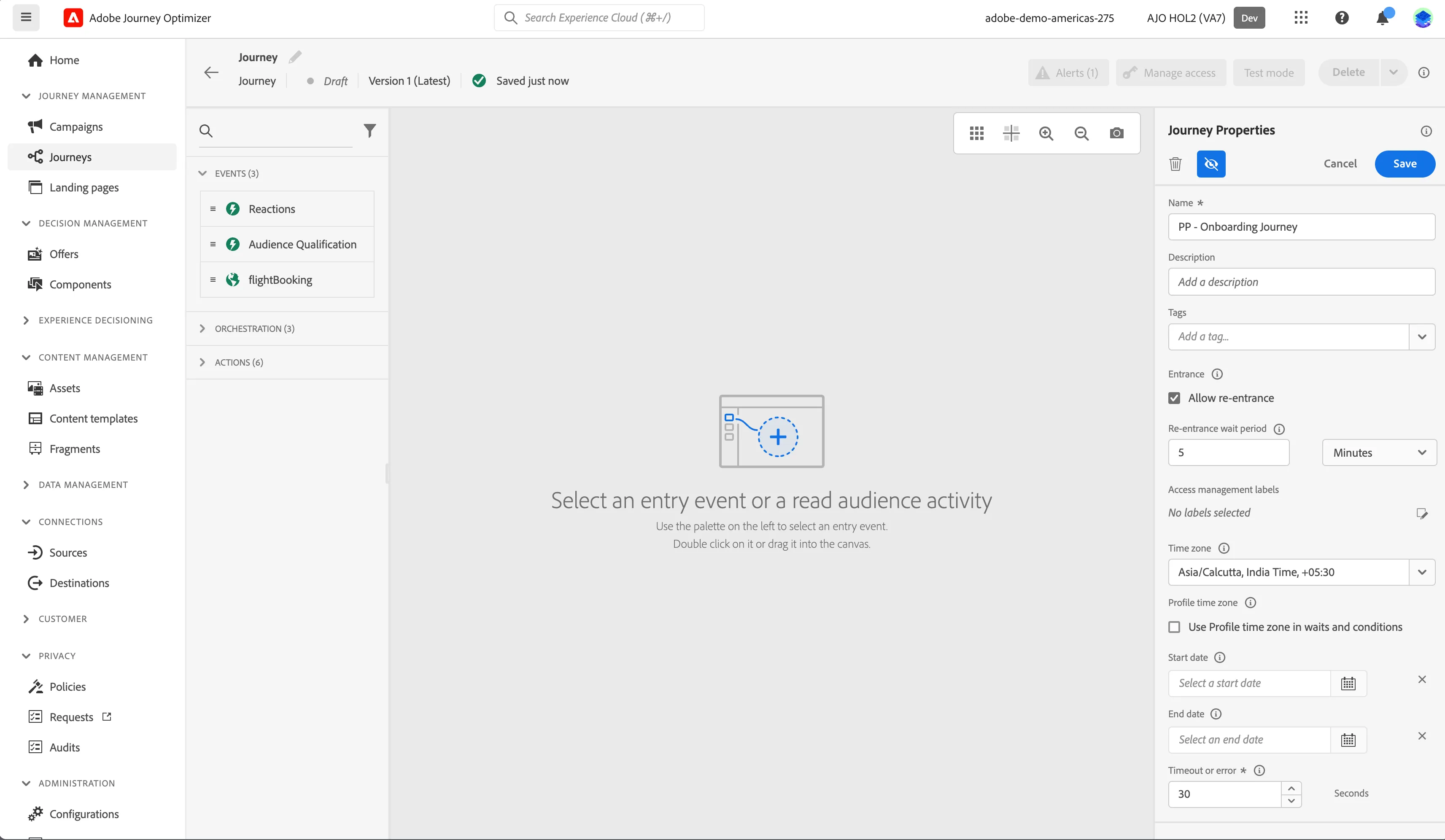
Task: Open the user profile avatar
Action: coord(1423,18)
